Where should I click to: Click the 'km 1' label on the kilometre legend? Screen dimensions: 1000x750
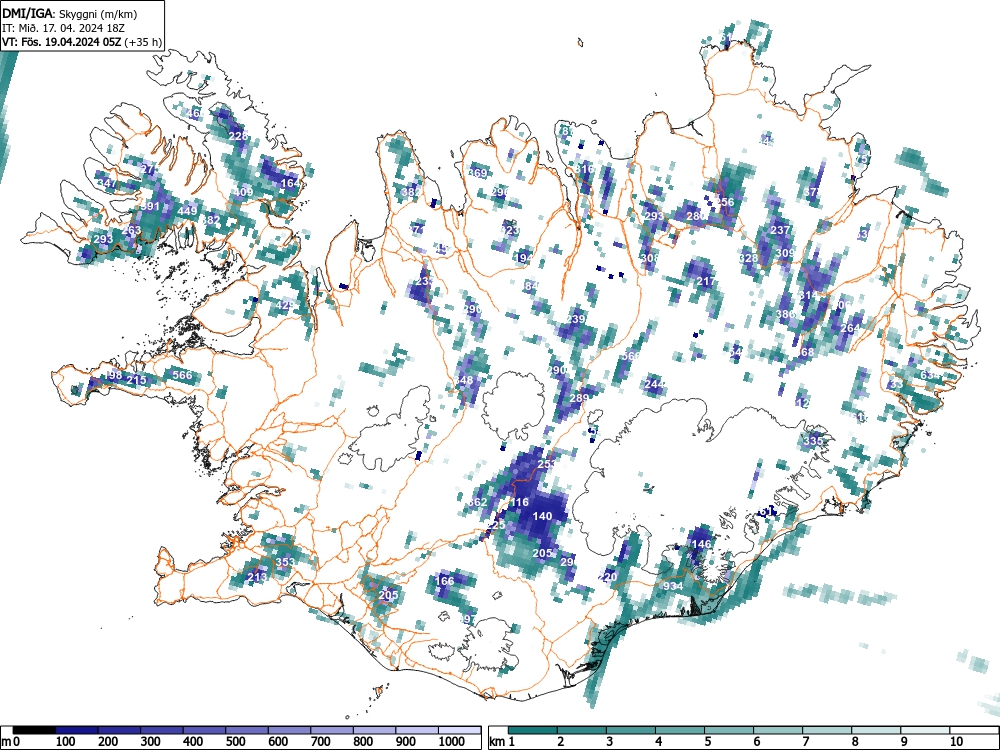point(502,742)
